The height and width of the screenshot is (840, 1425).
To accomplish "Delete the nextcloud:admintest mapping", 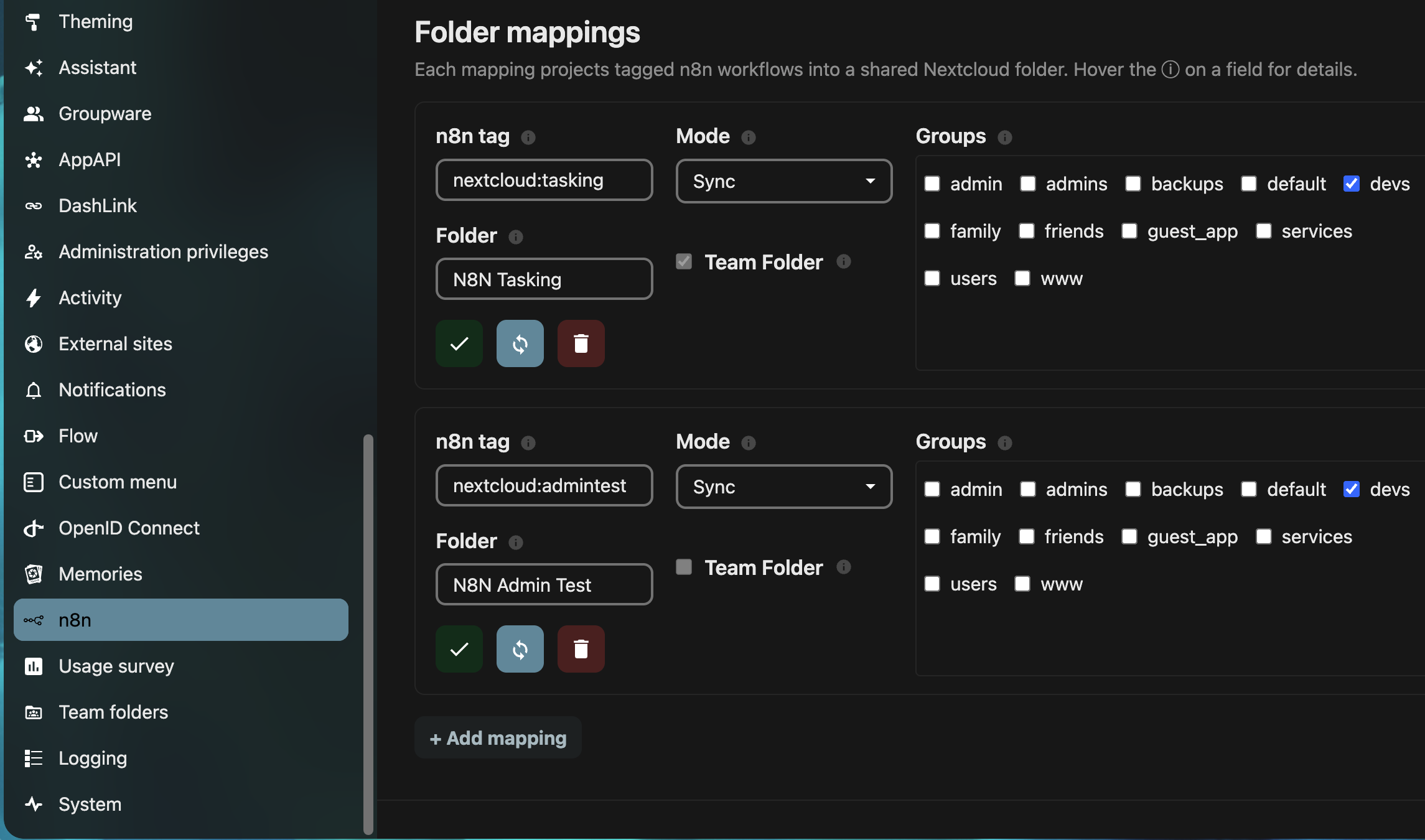I will coord(581,649).
